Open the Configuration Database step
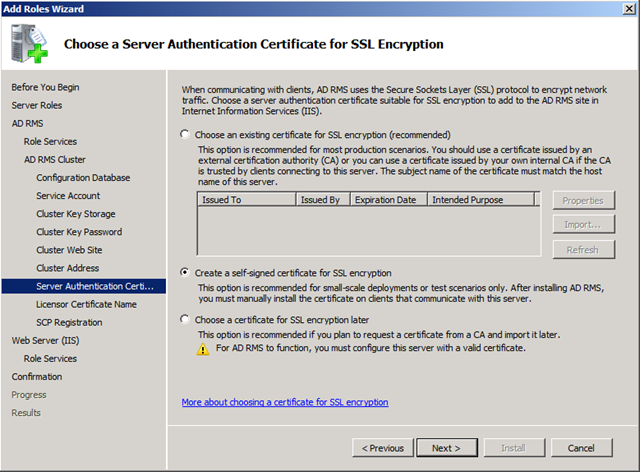Image resolution: width=640 pixels, height=472 pixels. pyautogui.click(x=83, y=178)
